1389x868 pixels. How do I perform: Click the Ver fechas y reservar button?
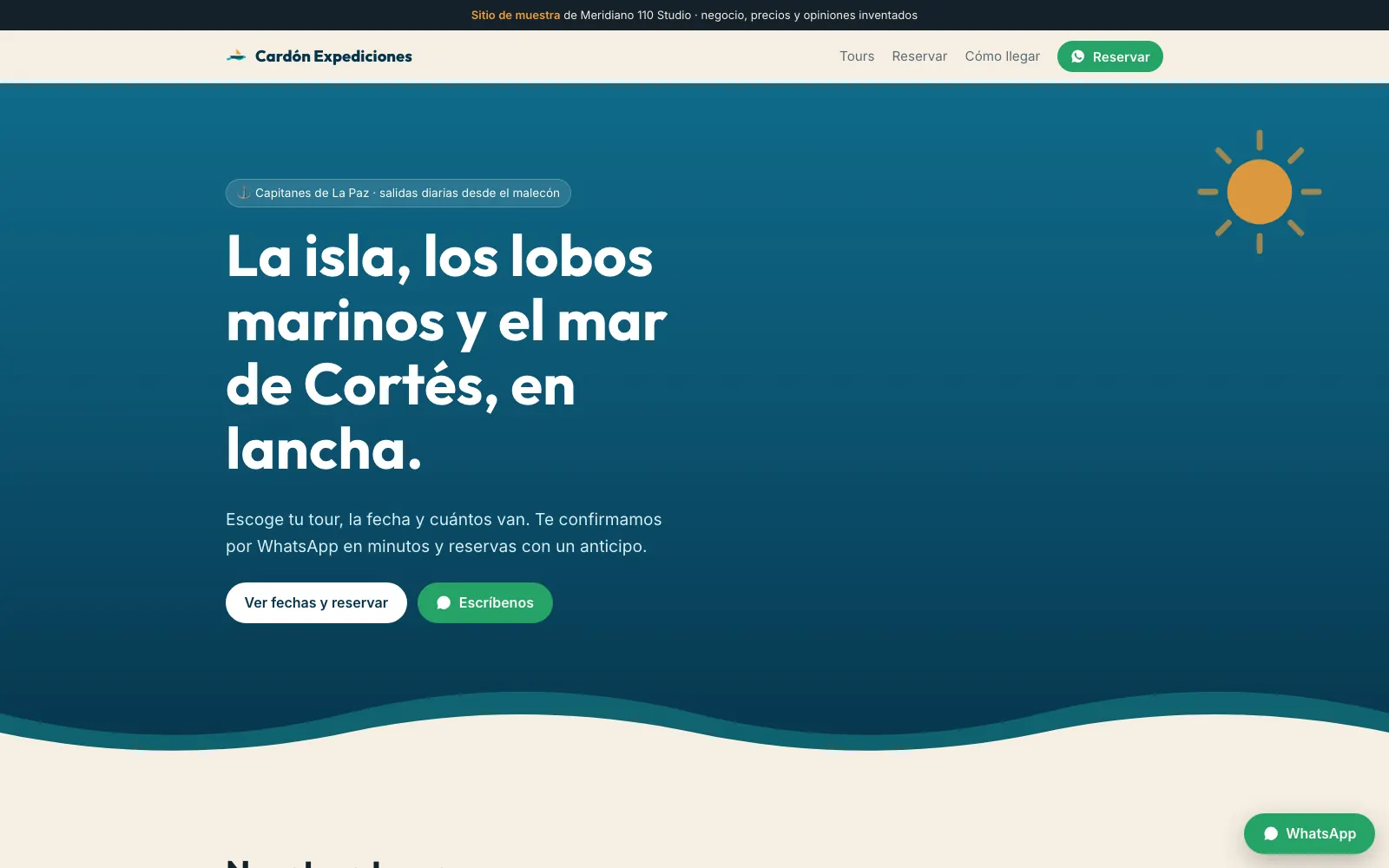316,602
